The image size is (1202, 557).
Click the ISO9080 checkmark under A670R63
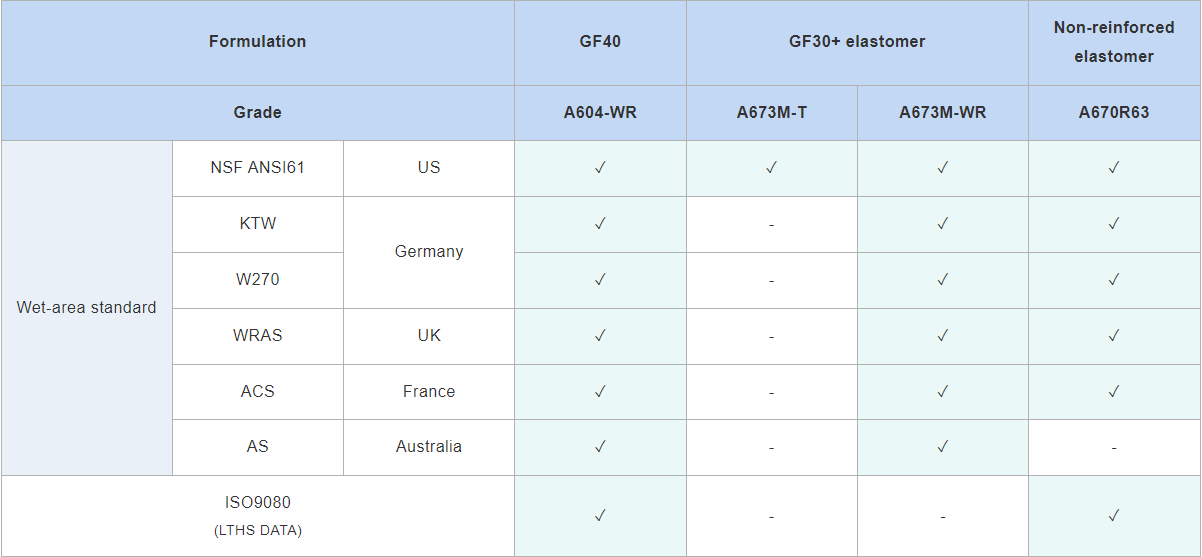[1113, 516]
